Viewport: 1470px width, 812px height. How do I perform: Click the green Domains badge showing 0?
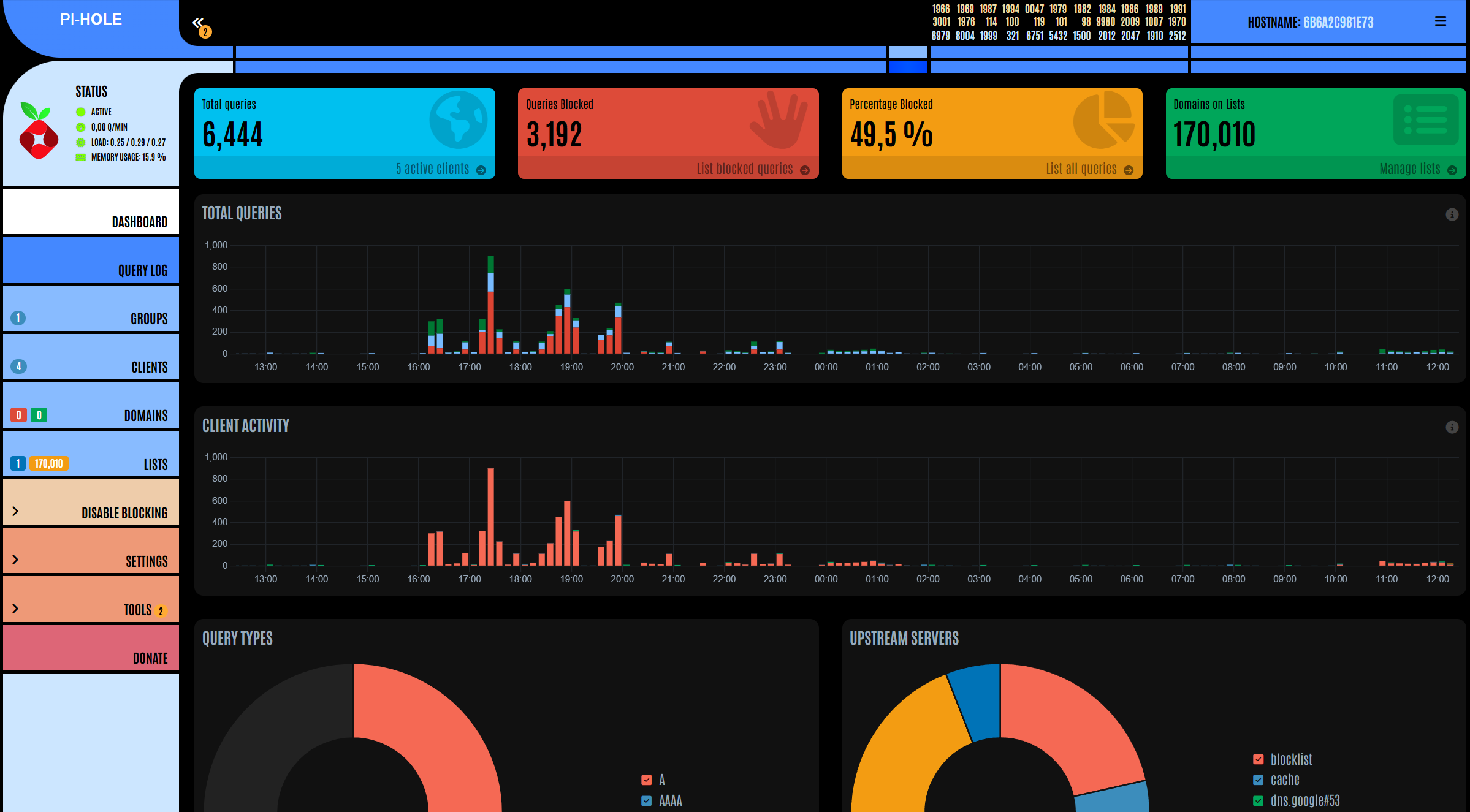pos(39,415)
